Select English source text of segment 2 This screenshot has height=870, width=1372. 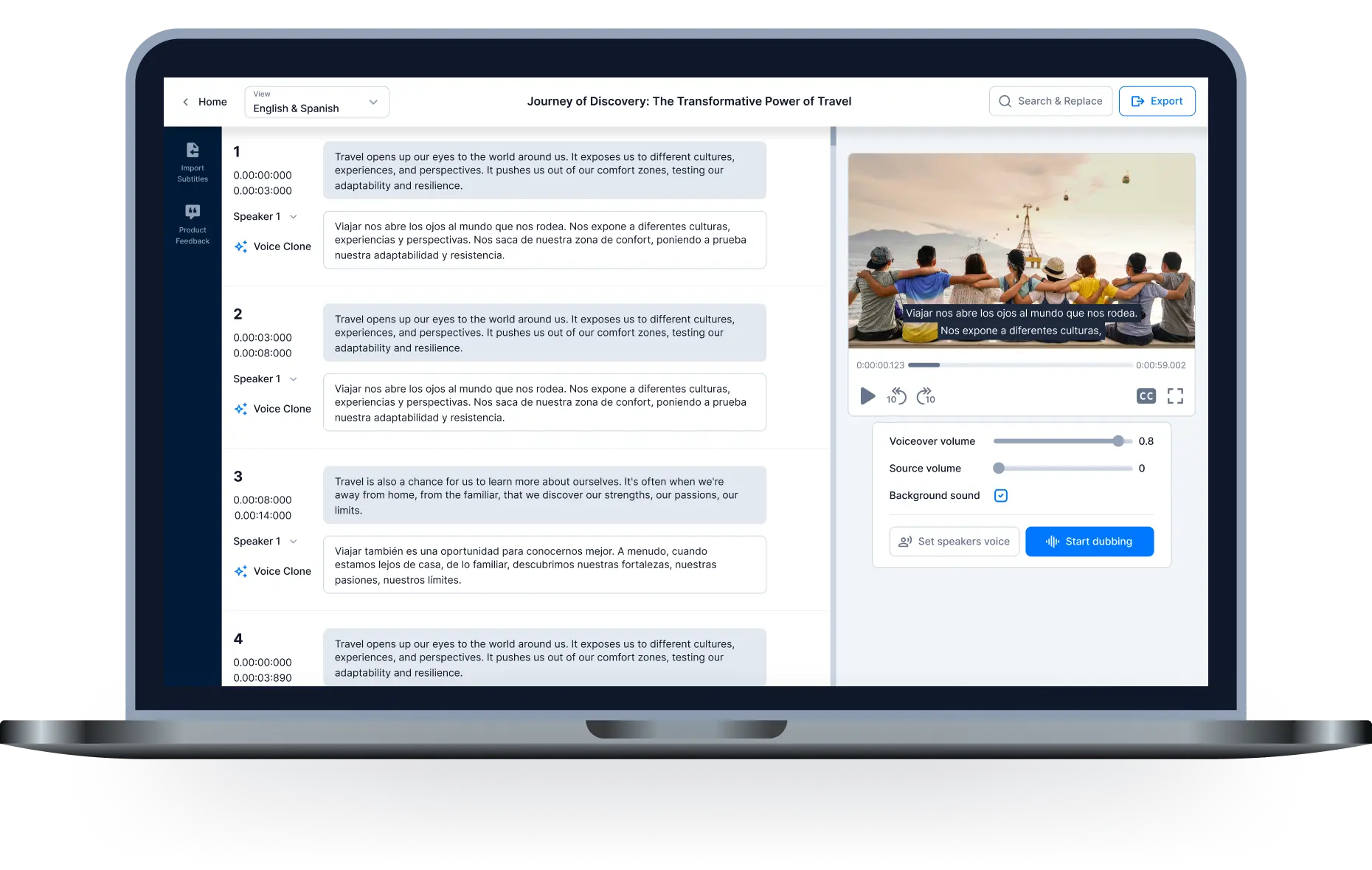[544, 333]
